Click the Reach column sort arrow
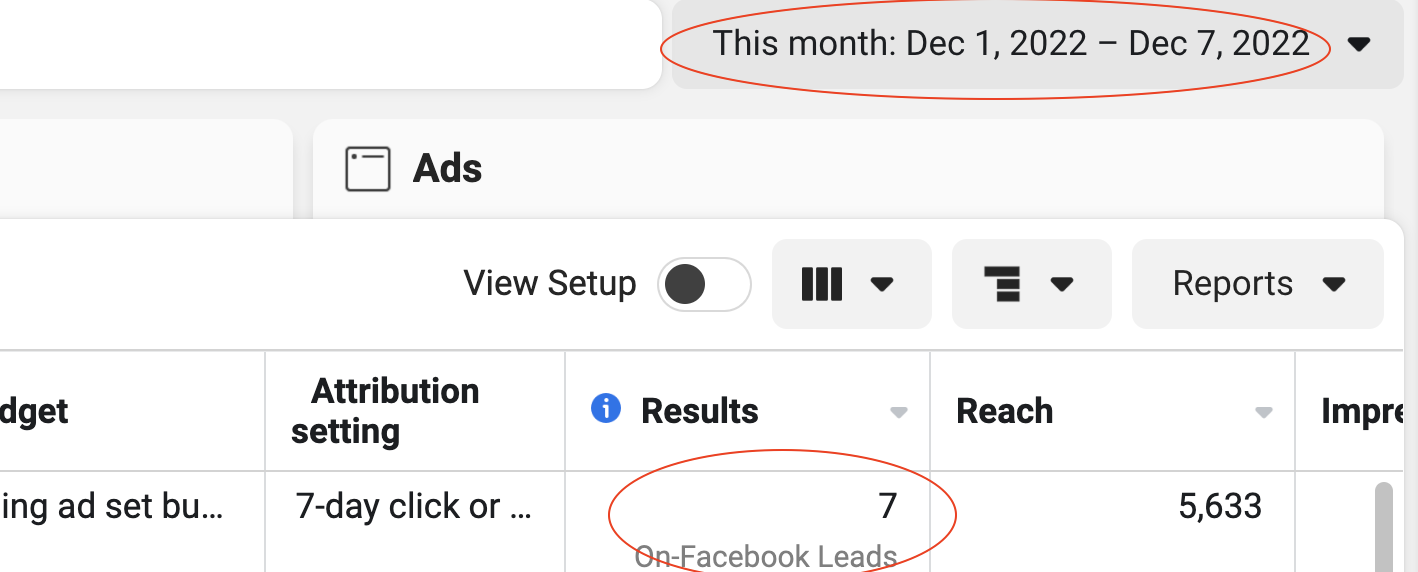Screen dimensions: 1418x572 coord(1264,412)
